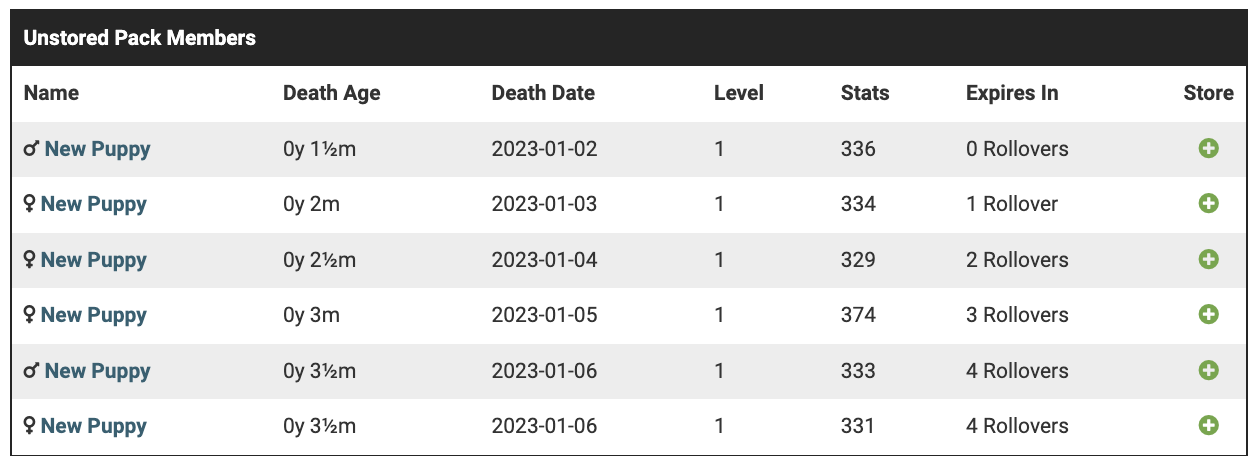Click female symbol beside puppy dying 2023-01-03
Image resolution: width=1256 pixels, height=468 pixels.
tap(30, 205)
